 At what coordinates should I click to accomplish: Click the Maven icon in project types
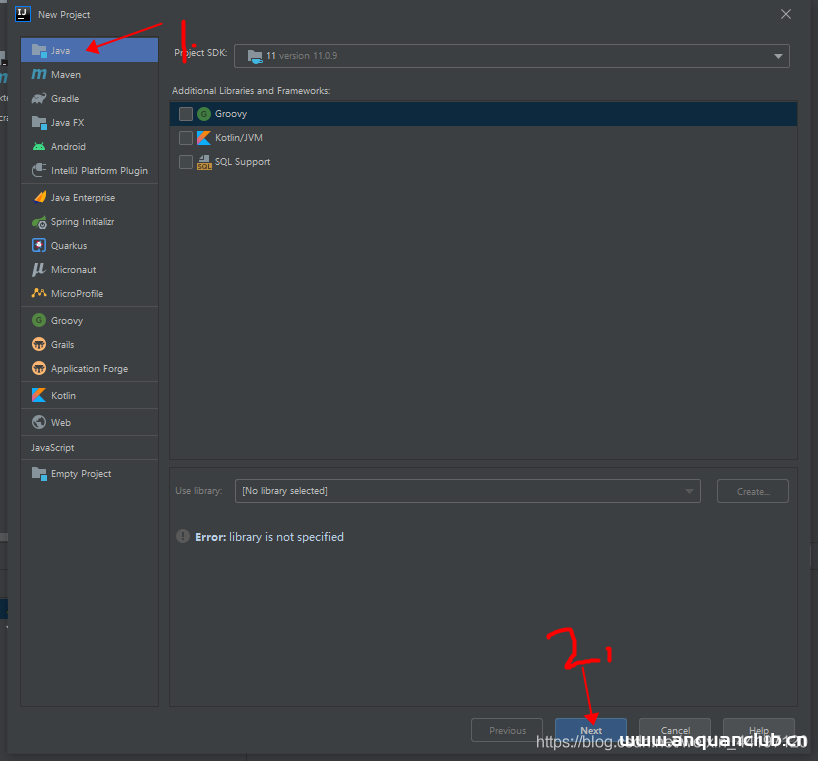pyautogui.click(x=39, y=75)
